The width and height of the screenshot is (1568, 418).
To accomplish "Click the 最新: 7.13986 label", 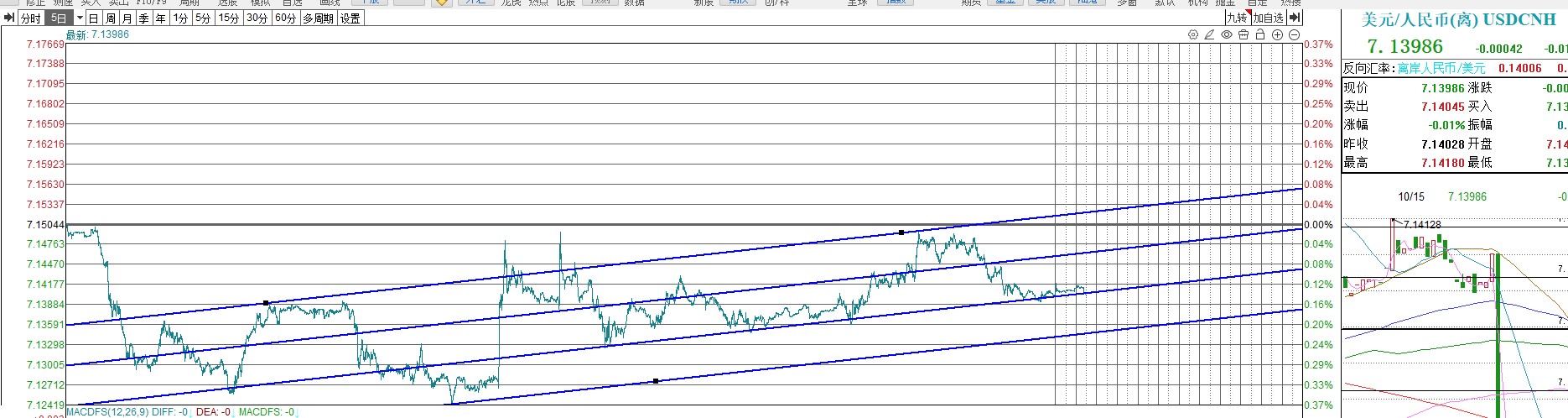I will (98, 34).
